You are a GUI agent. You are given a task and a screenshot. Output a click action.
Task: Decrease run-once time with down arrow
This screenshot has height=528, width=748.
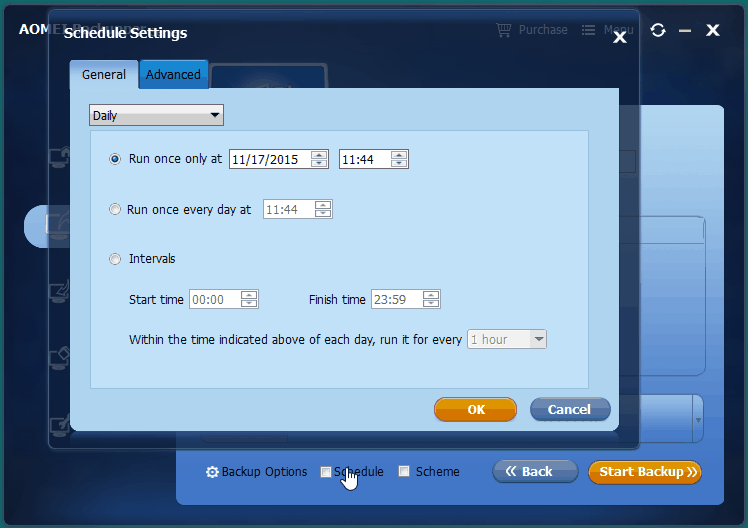(399, 164)
